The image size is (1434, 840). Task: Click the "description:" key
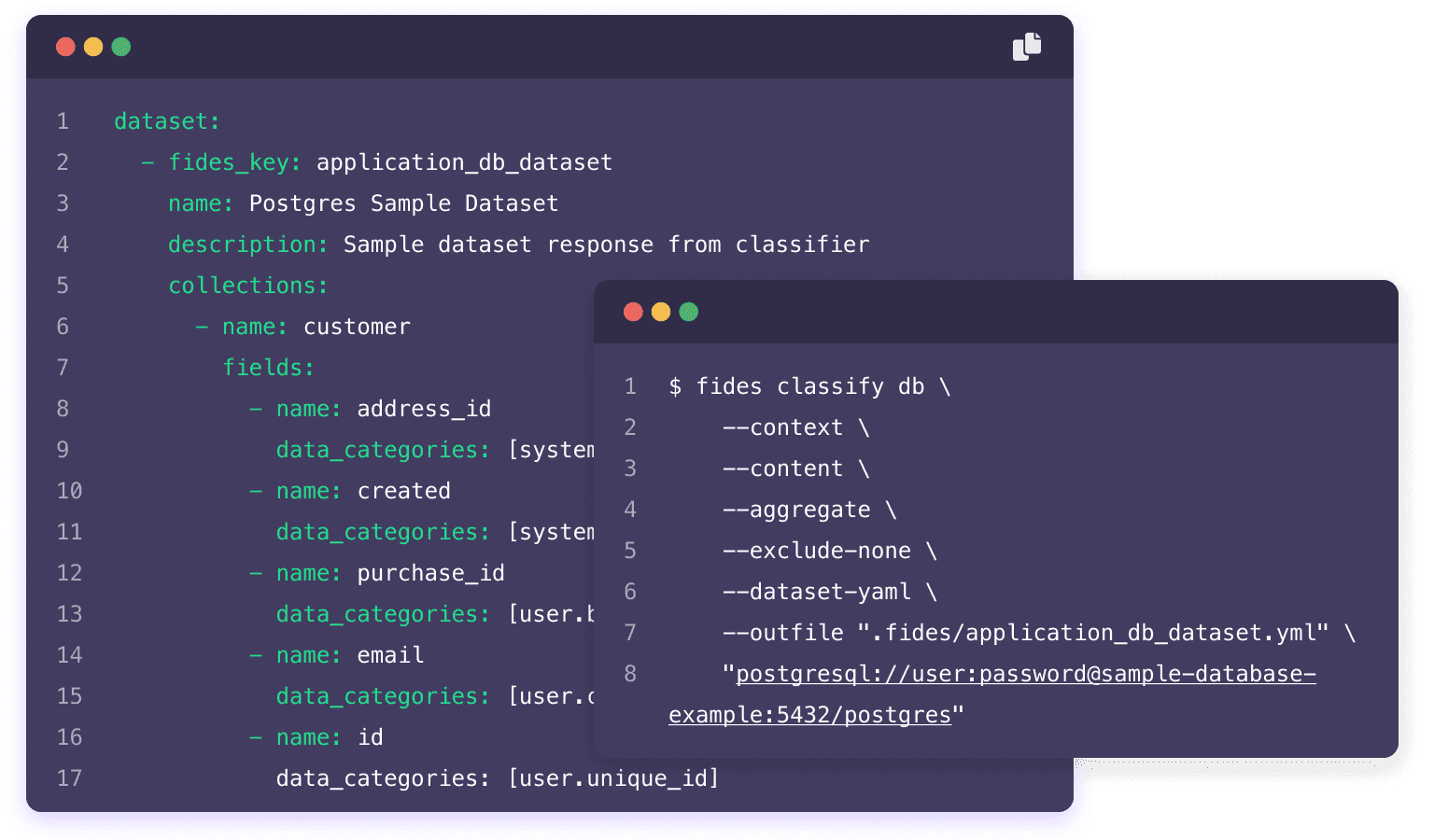coord(248,245)
